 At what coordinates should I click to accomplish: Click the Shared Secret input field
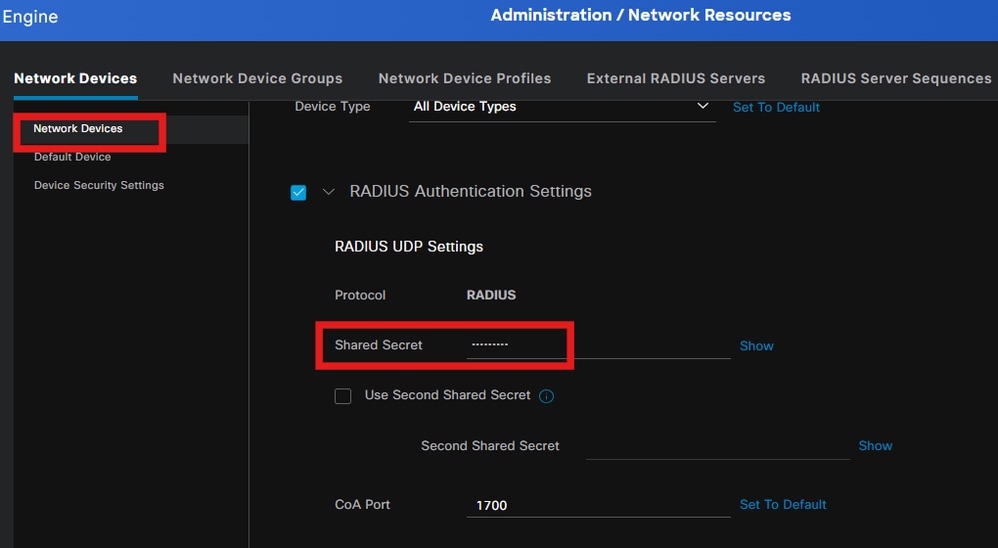[598, 345]
